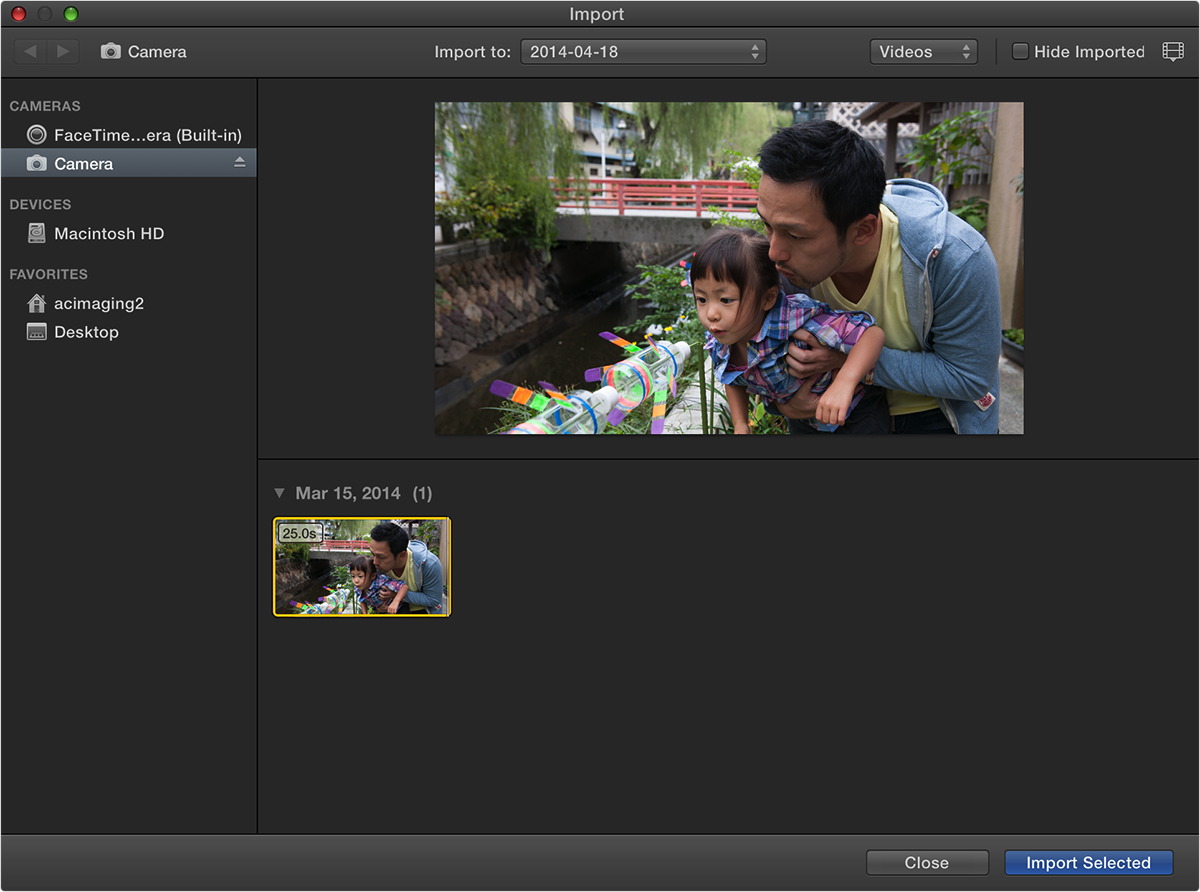Select the 25.0s video clip thumbnail
1200x892 pixels.
click(362, 566)
